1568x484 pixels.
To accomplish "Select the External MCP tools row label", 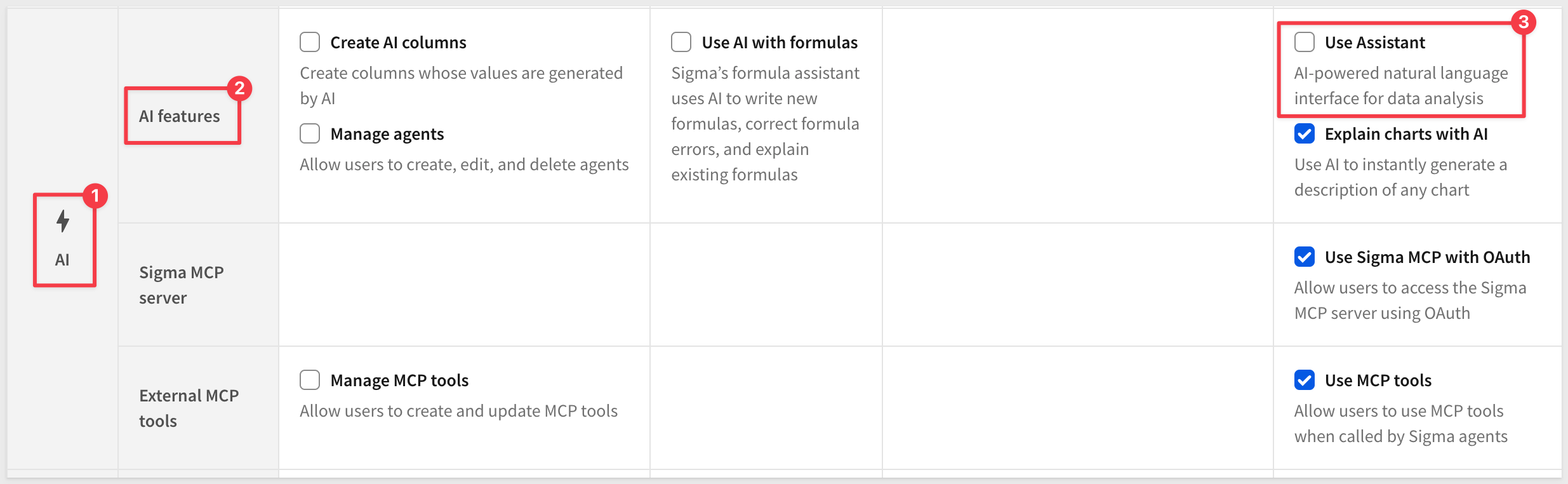I will [189, 408].
